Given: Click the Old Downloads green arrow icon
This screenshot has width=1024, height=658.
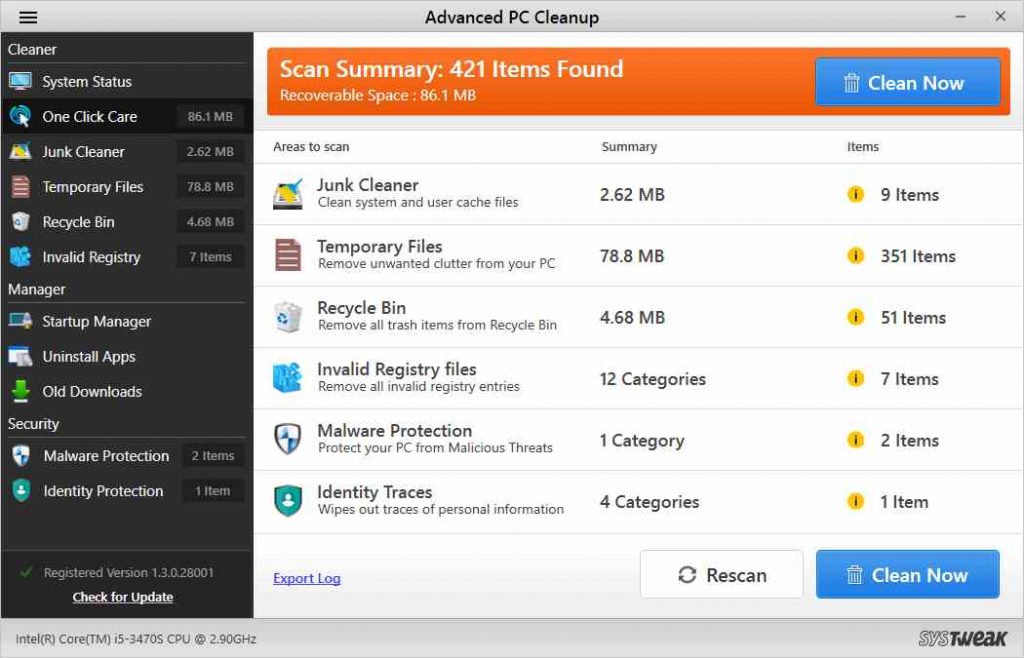Looking at the screenshot, I should tap(20, 392).
